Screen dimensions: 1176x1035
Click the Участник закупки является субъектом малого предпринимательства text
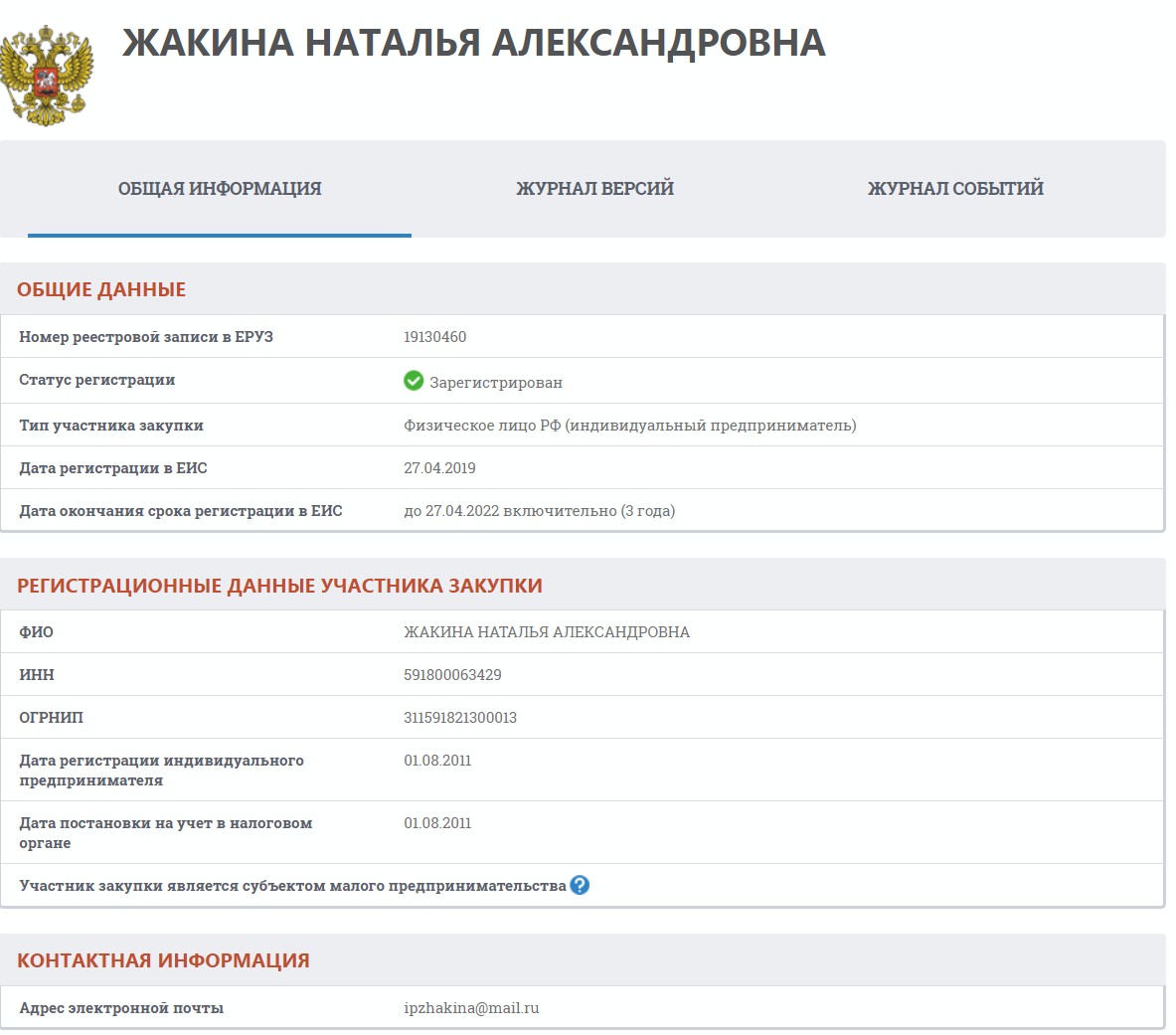tap(292, 886)
